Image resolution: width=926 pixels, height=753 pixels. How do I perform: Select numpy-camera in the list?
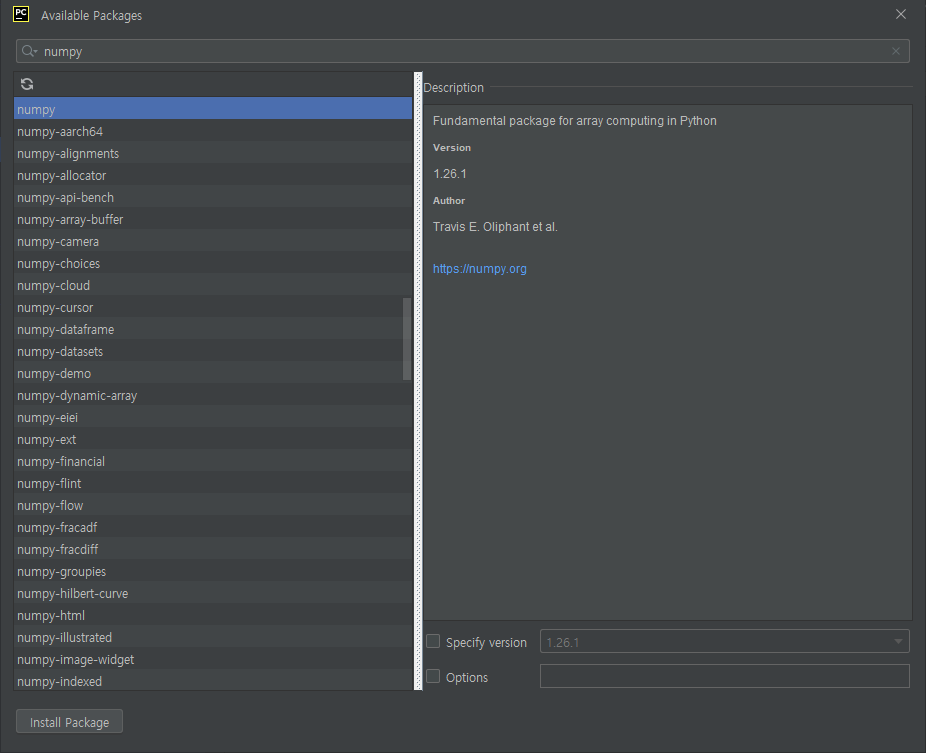coord(213,242)
